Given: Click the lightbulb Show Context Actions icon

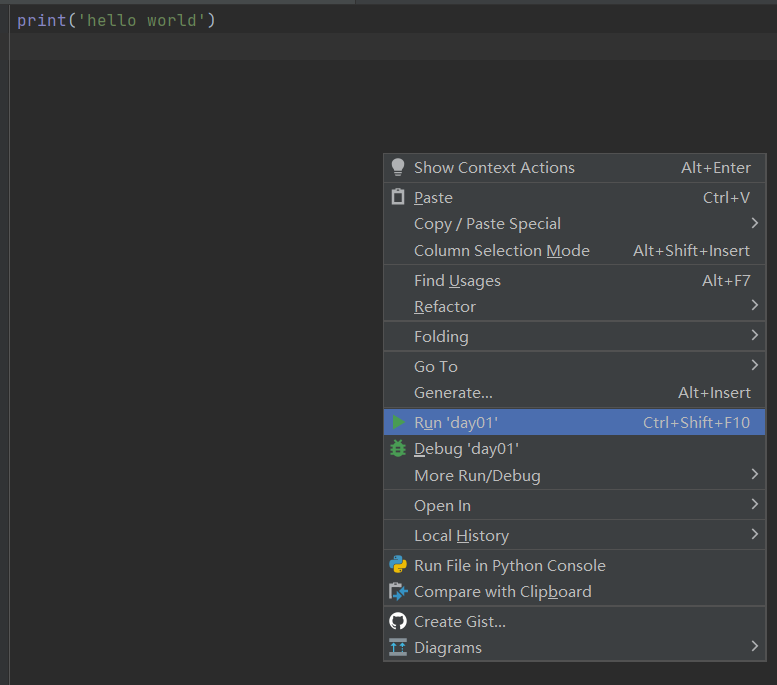Looking at the screenshot, I should tap(398, 167).
